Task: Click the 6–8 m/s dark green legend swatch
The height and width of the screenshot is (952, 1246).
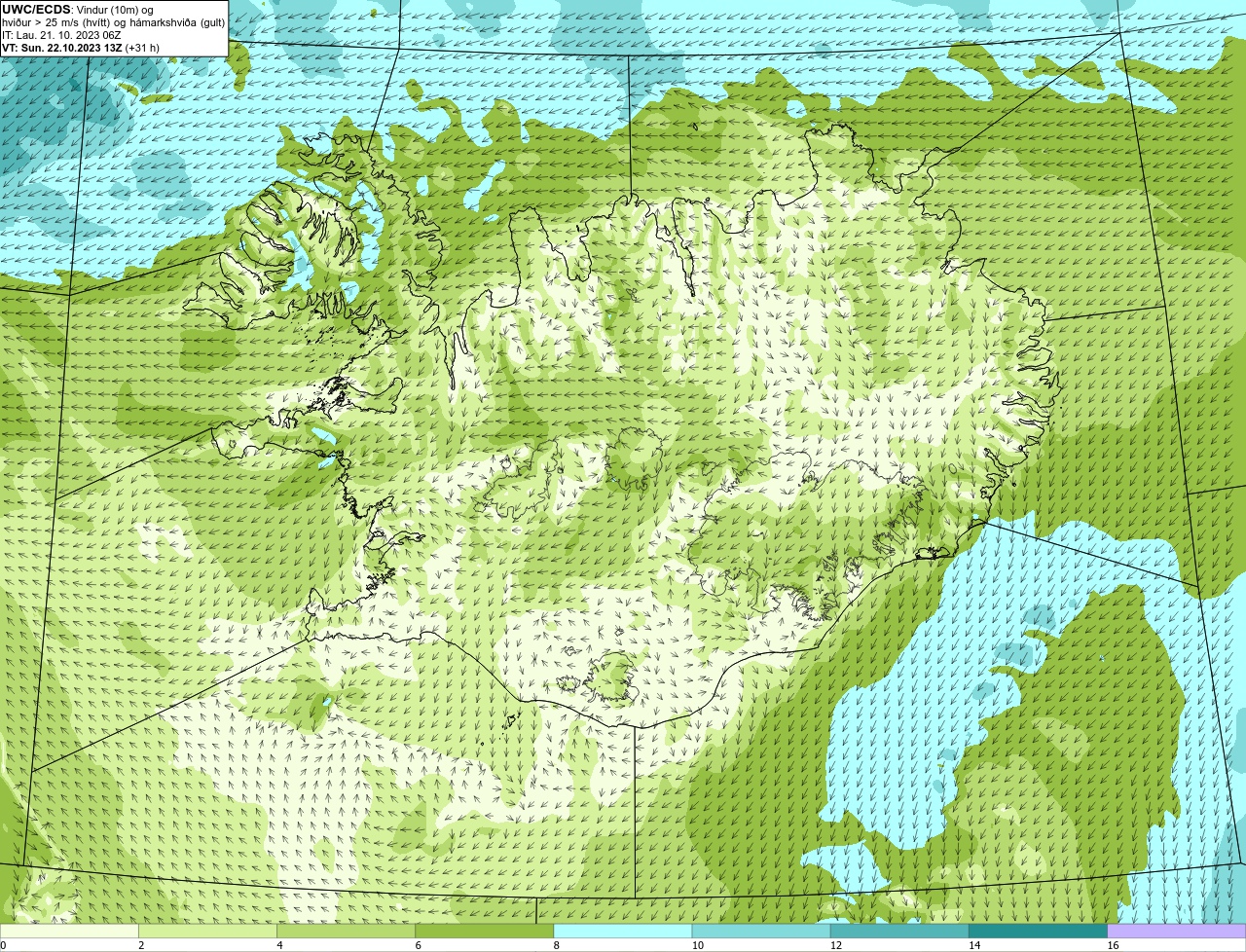Action: (485, 931)
